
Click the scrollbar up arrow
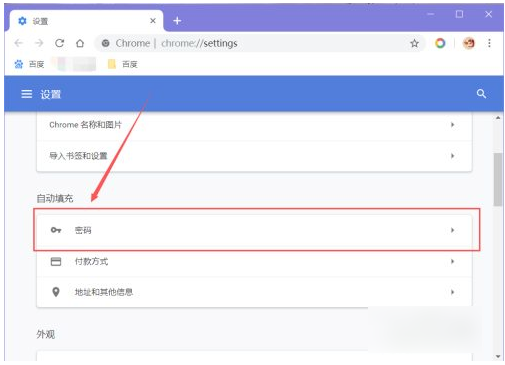[x=498, y=118]
